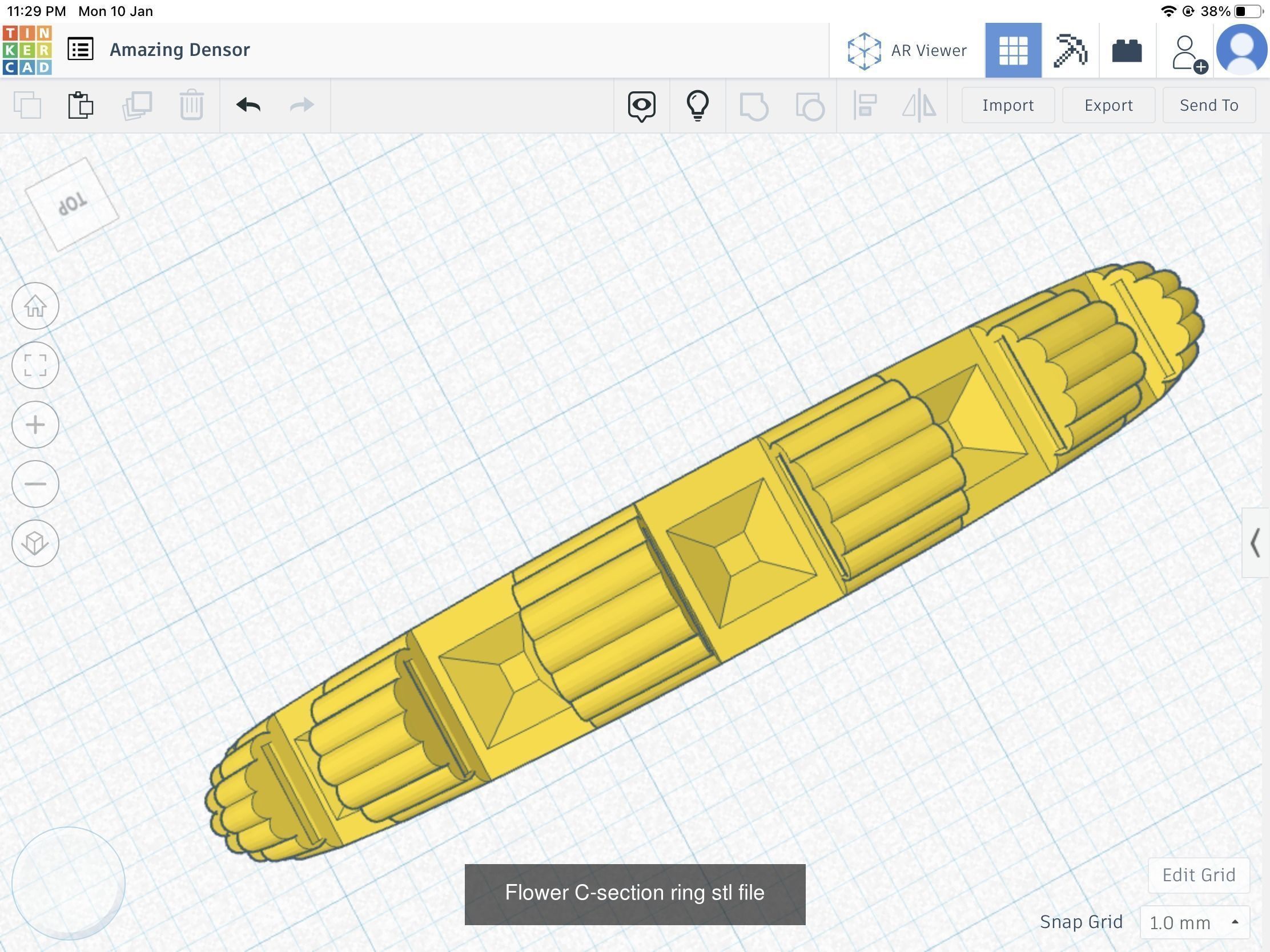Open the designs list icon
The image size is (1270, 952).
pos(81,49)
